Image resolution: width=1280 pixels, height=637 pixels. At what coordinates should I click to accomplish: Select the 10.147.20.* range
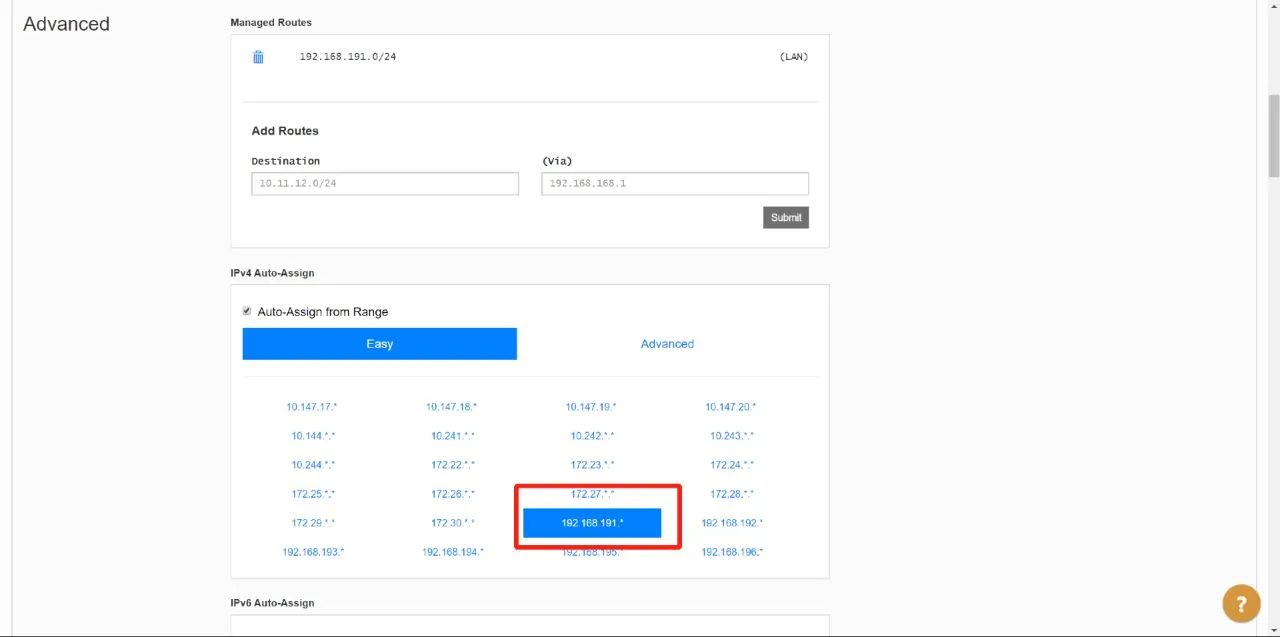point(731,407)
